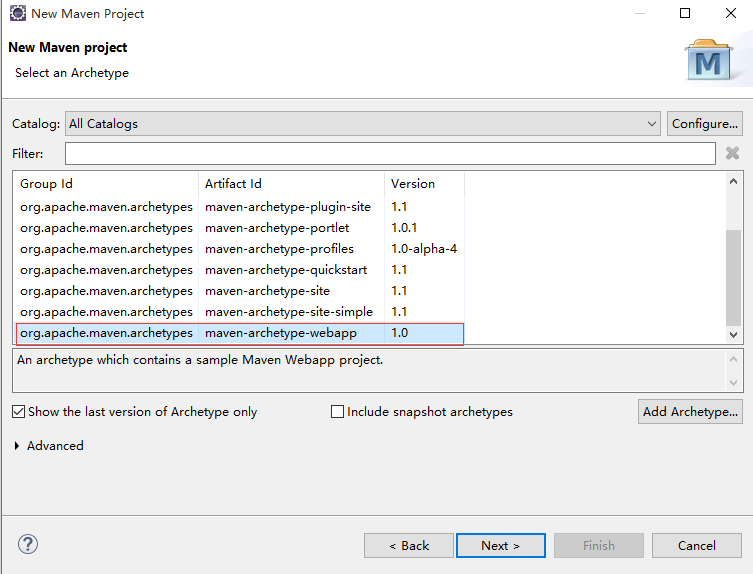Click the archetype description text area
Screen dimensions: 753x574
tap(369, 370)
